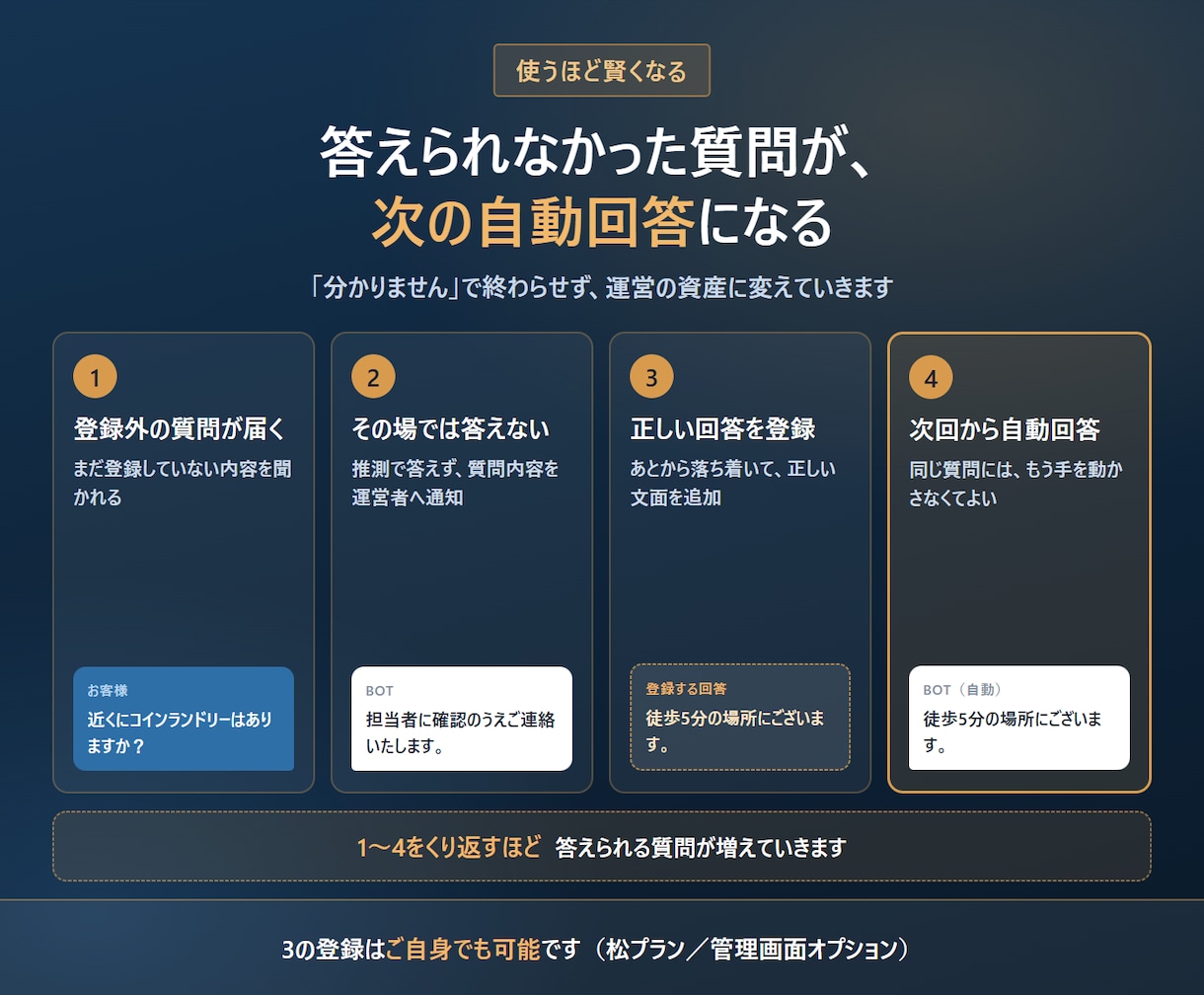Viewport: 1204px width, 995px height.
Task: Click the text あとから落ち着いて、正しい文面を追加
Action: tap(733, 483)
